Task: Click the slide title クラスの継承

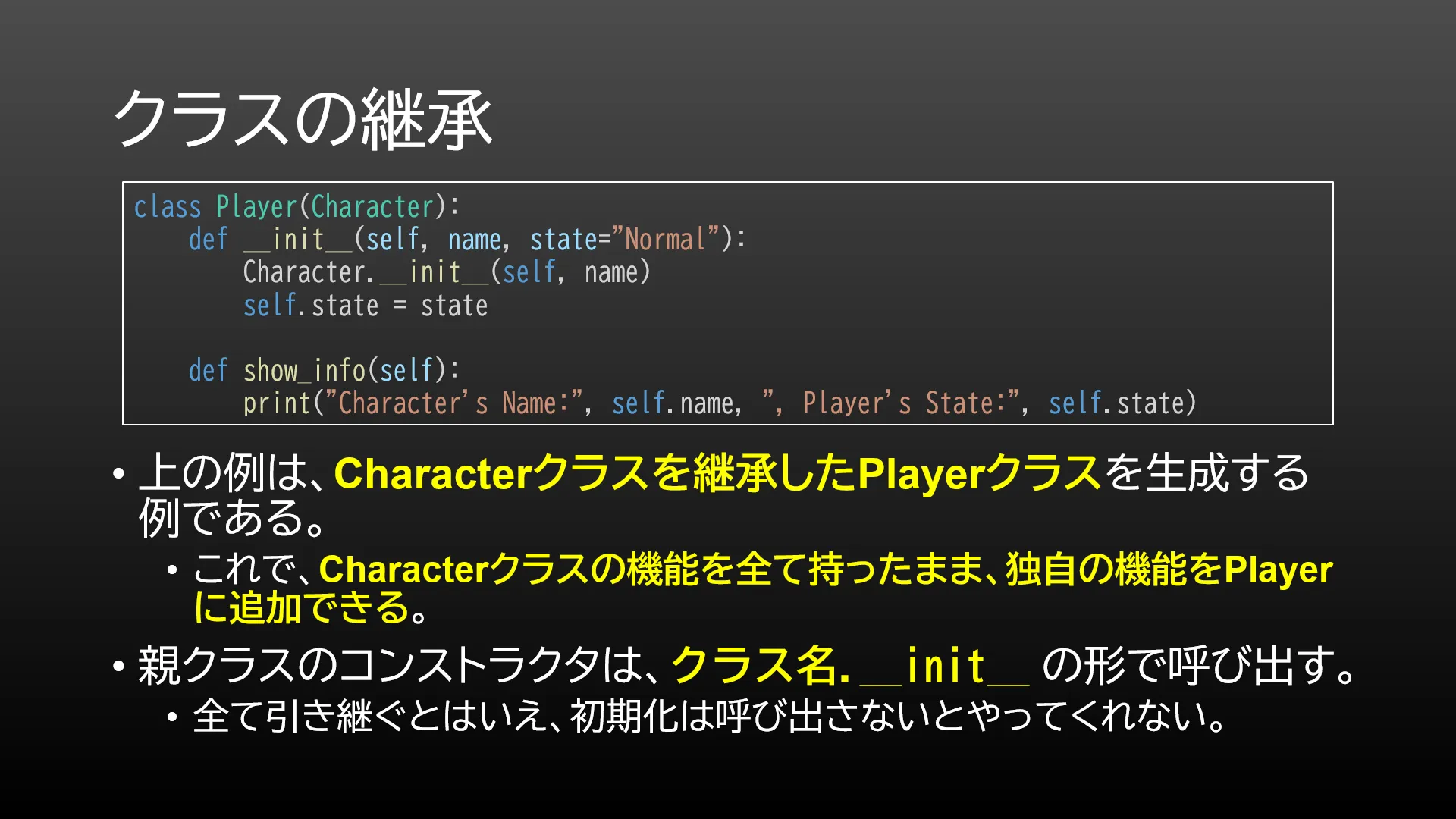Action: (x=303, y=119)
